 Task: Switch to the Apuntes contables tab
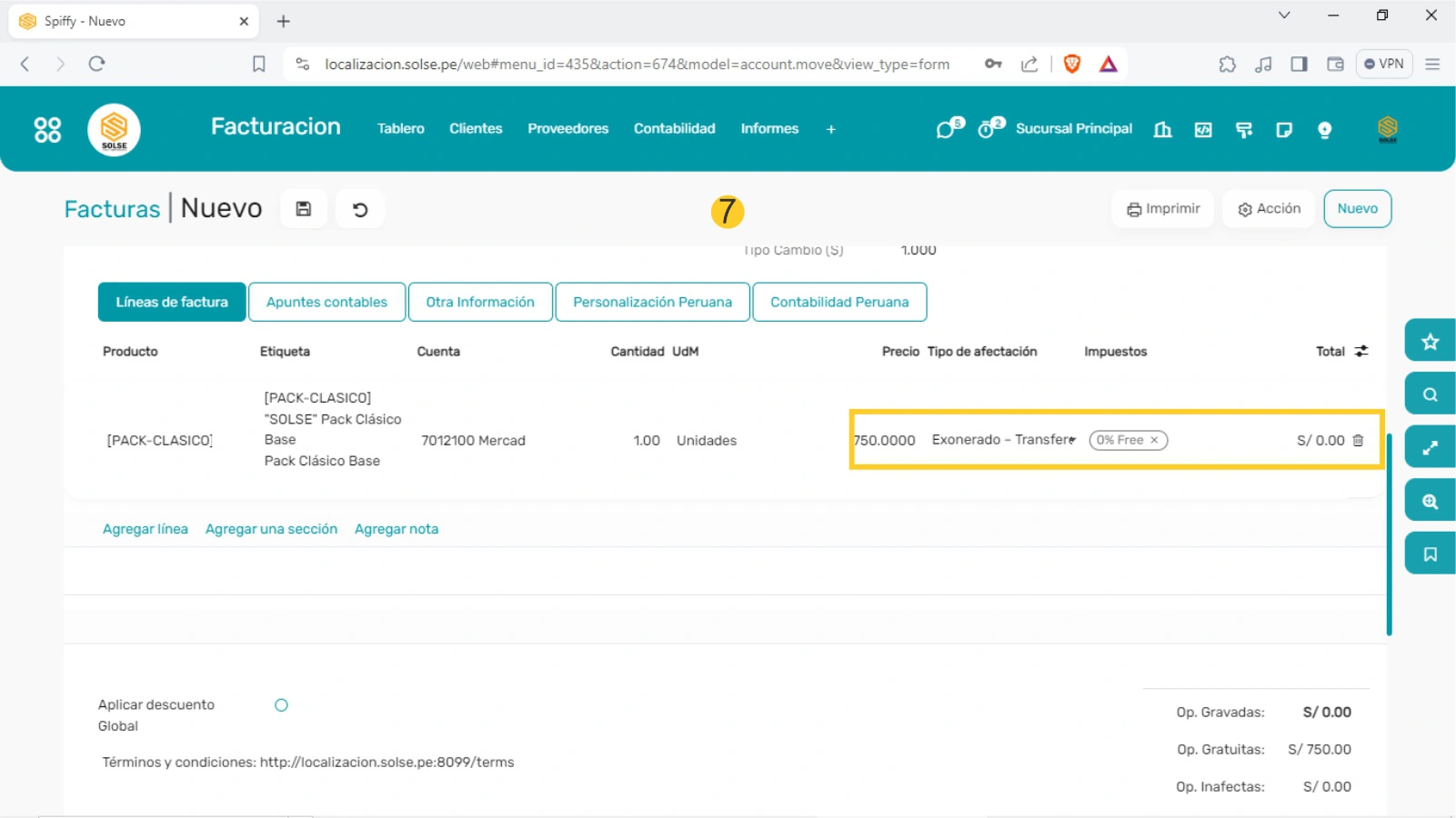pyautogui.click(x=326, y=302)
